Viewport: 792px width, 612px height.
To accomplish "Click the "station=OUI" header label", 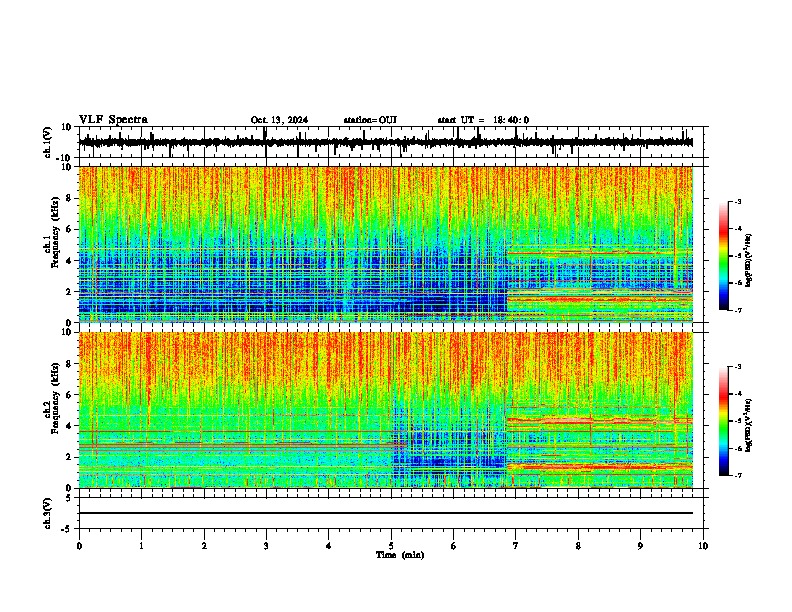I will 370,120.
